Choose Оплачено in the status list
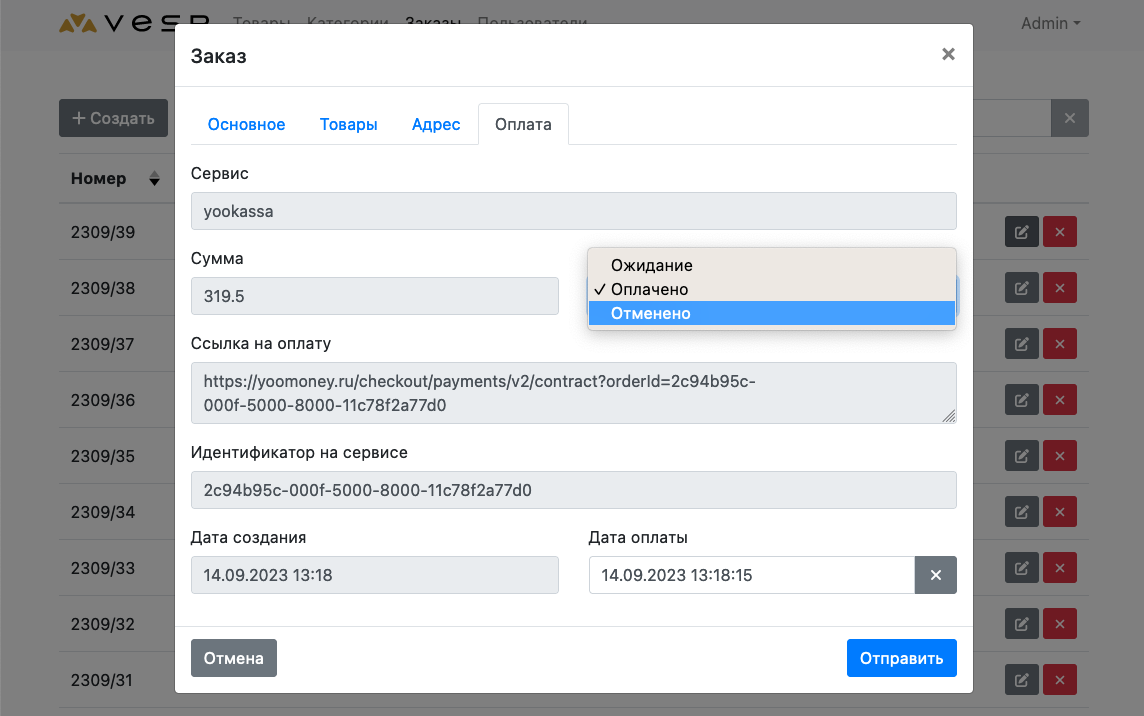 [x=649, y=289]
